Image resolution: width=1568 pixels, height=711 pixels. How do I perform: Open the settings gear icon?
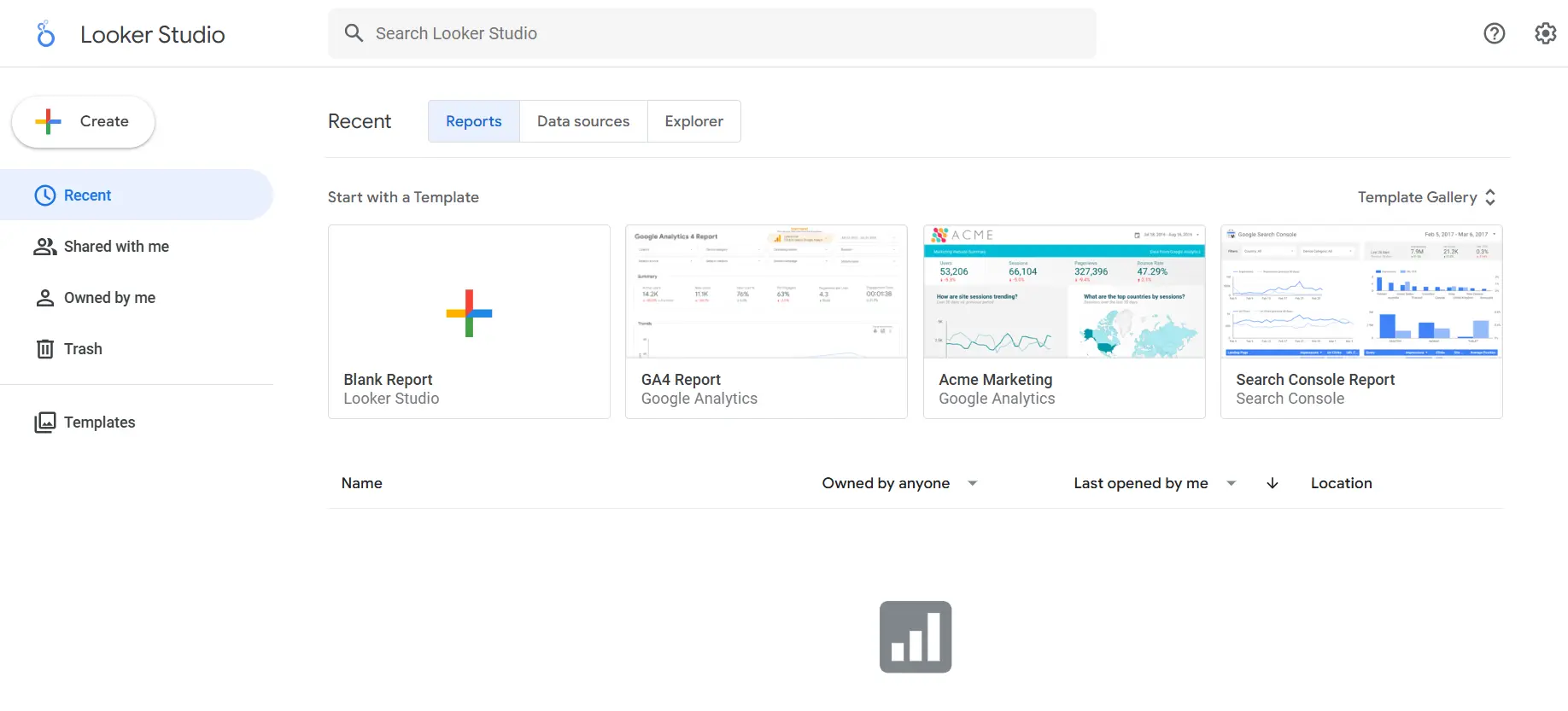click(1545, 33)
